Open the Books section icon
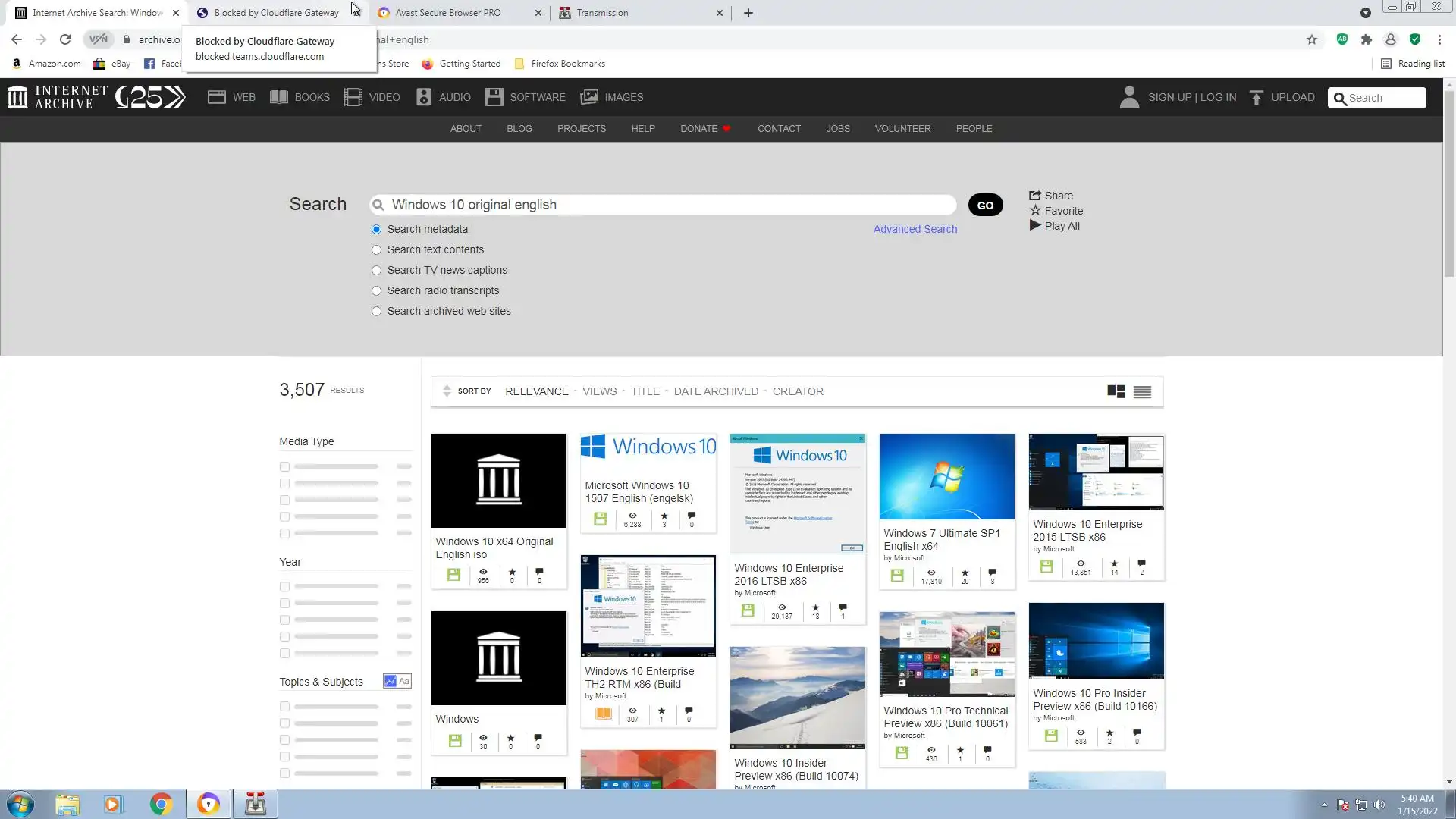The width and height of the screenshot is (1456, 819). pyautogui.click(x=279, y=97)
